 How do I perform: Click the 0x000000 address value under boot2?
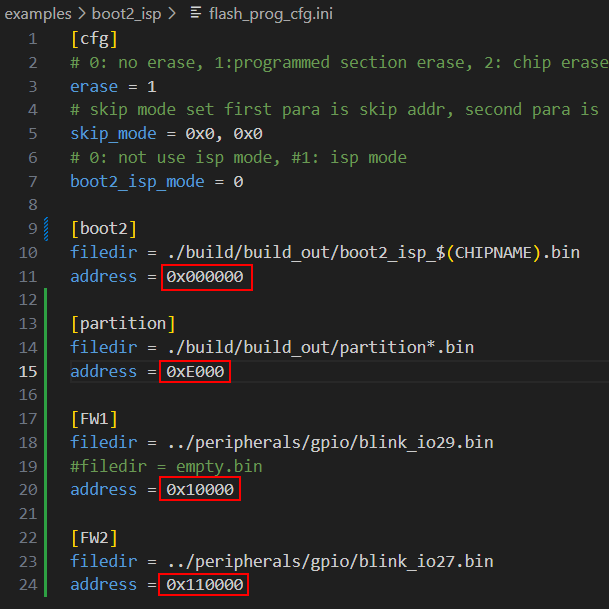pyautogui.click(x=206, y=276)
